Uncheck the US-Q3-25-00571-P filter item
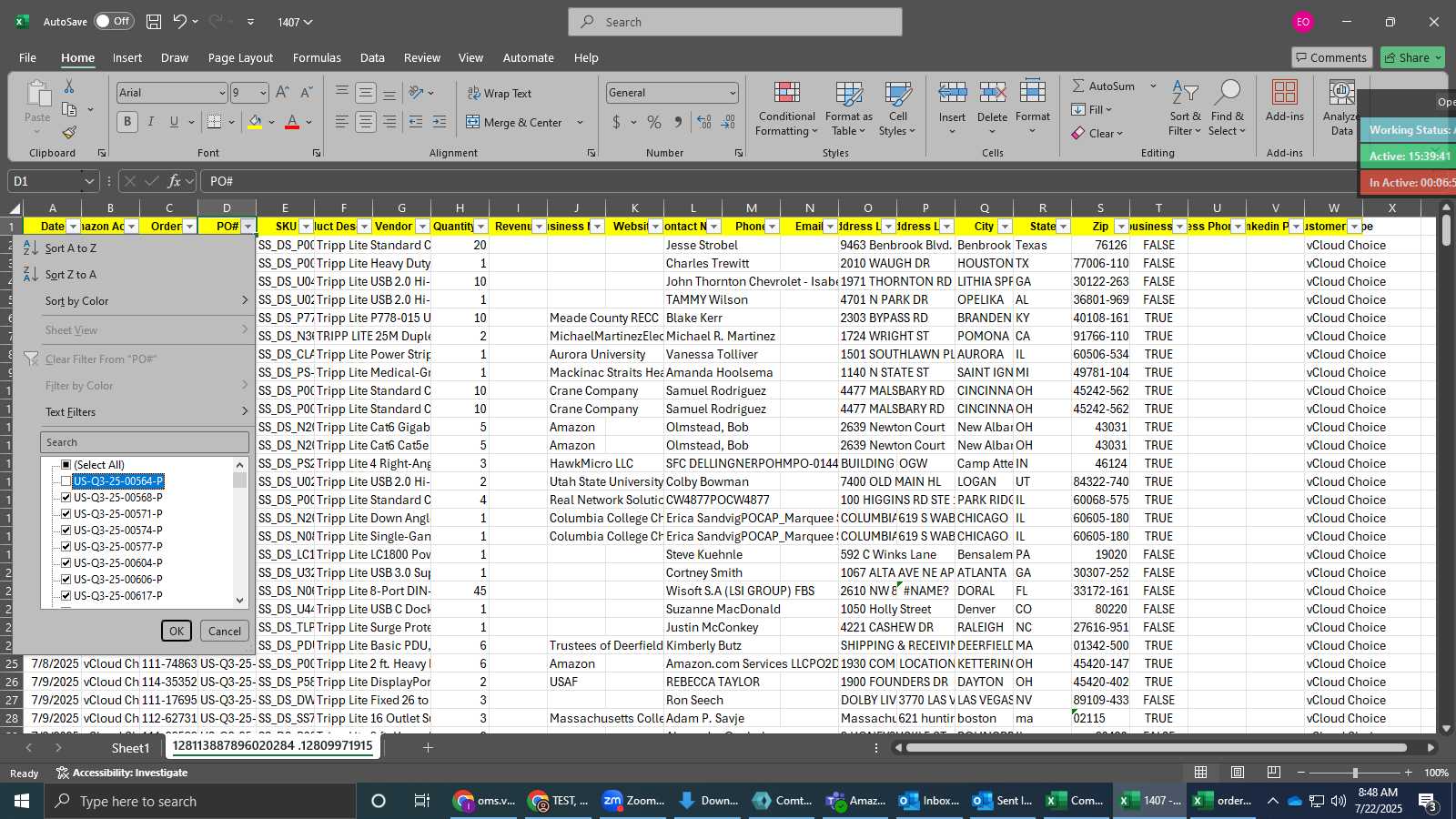This screenshot has height=819, width=1456. [x=66, y=514]
